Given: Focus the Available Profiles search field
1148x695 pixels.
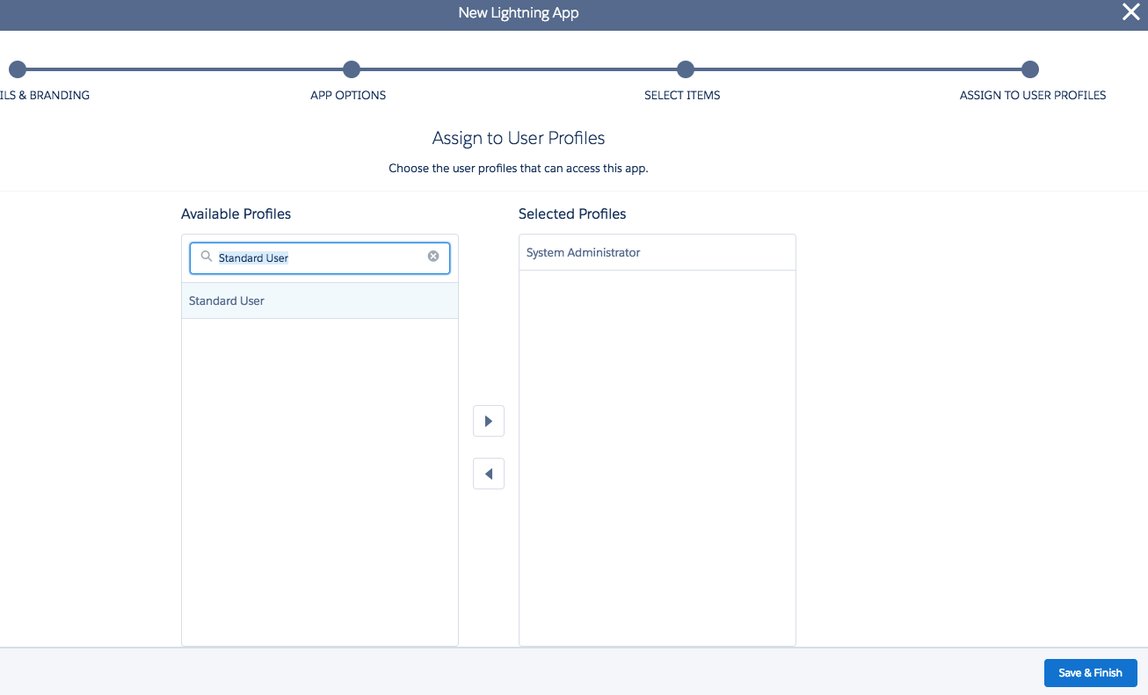Looking at the screenshot, I should coord(320,257).
